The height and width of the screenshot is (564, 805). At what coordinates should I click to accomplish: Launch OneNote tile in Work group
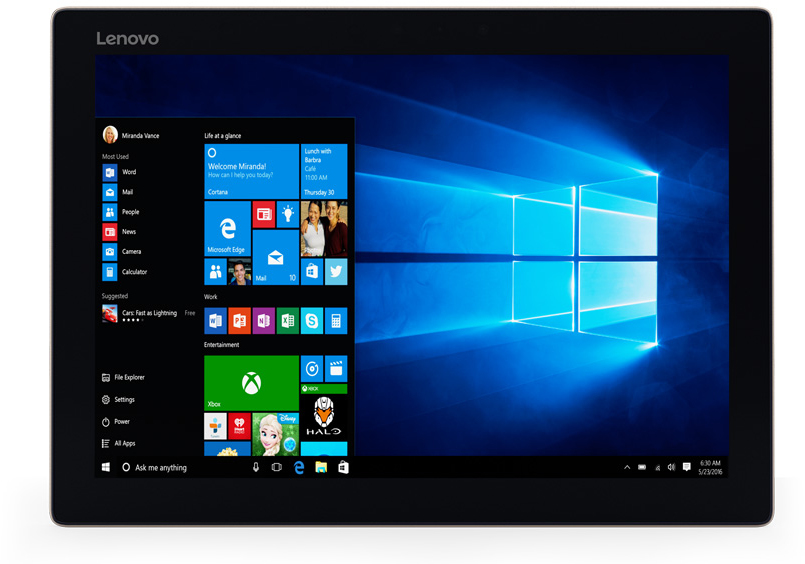click(x=263, y=321)
